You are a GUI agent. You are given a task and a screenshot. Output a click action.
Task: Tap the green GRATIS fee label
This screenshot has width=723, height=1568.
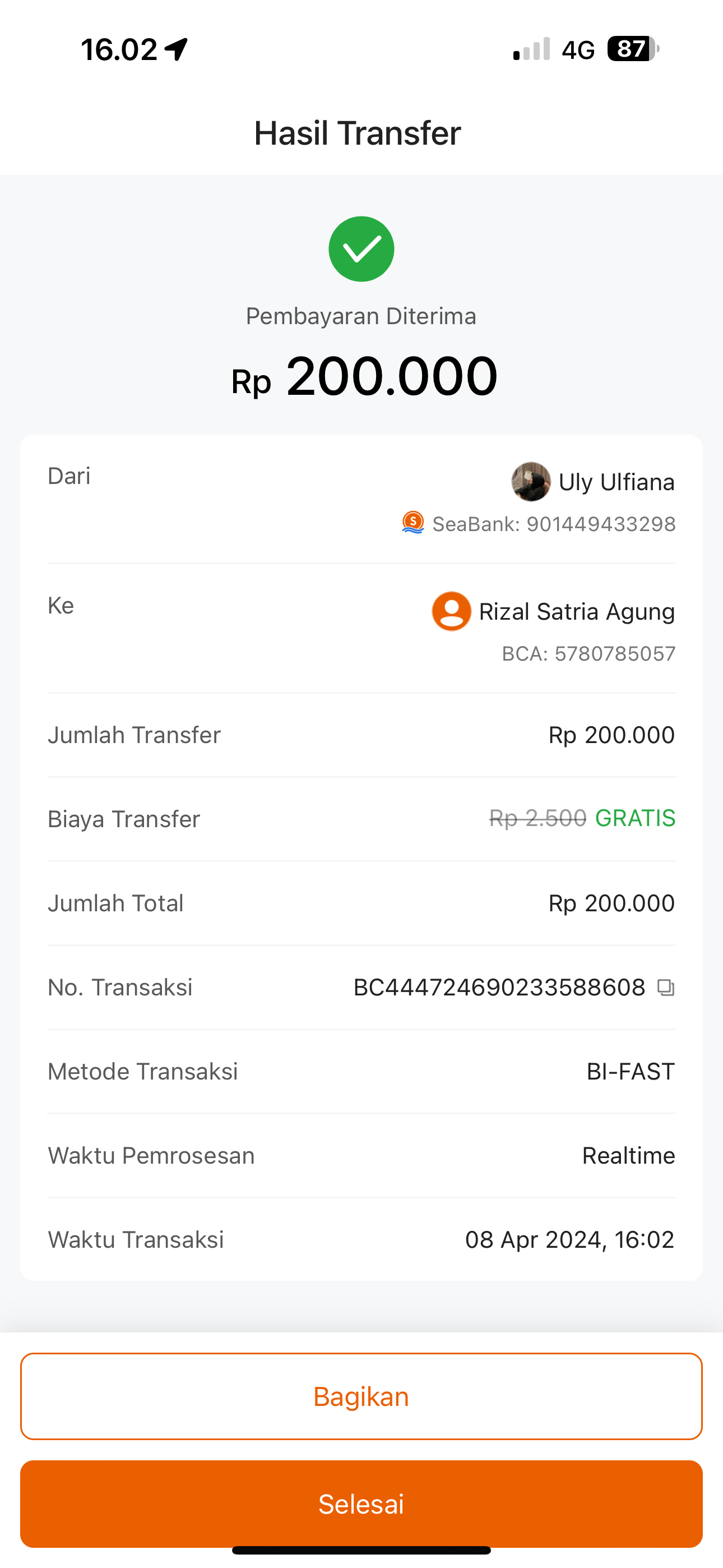pyautogui.click(x=635, y=818)
